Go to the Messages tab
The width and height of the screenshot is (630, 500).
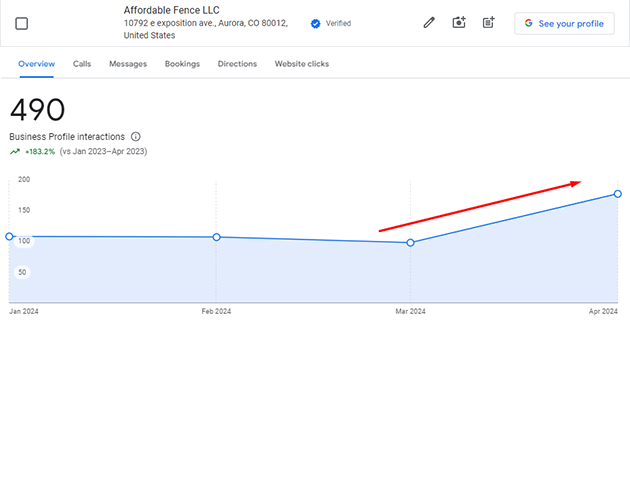(x=128, y=64)
